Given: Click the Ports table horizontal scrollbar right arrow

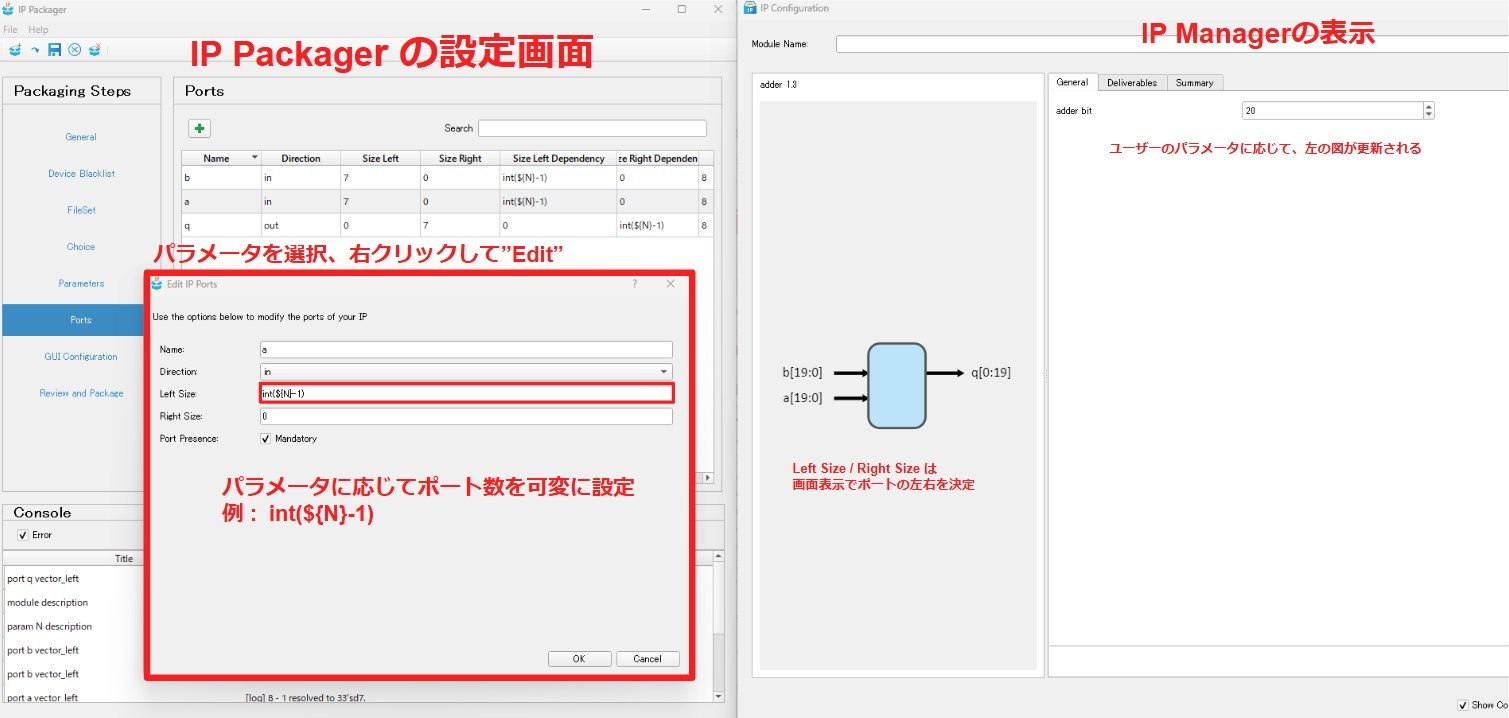Looking at the screenshot, I should 709,478.
